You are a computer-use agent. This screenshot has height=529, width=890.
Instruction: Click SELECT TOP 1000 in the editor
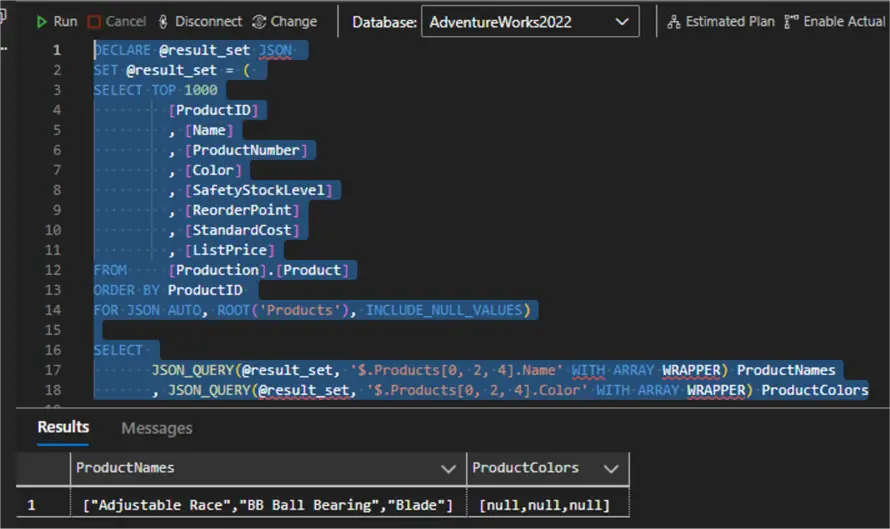click(x=156, y=90)
